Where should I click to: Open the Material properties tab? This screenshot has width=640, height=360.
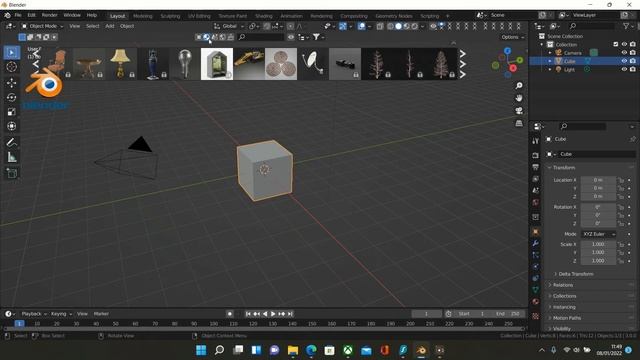point(536,302)
